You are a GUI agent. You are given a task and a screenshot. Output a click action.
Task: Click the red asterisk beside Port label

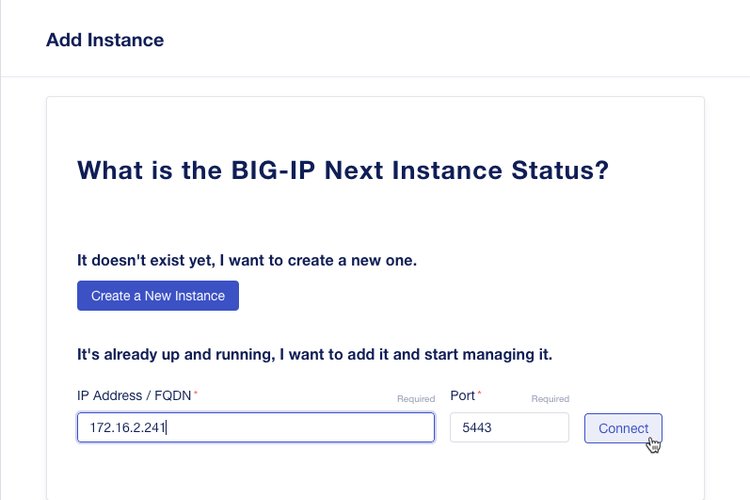pos(480,393)
